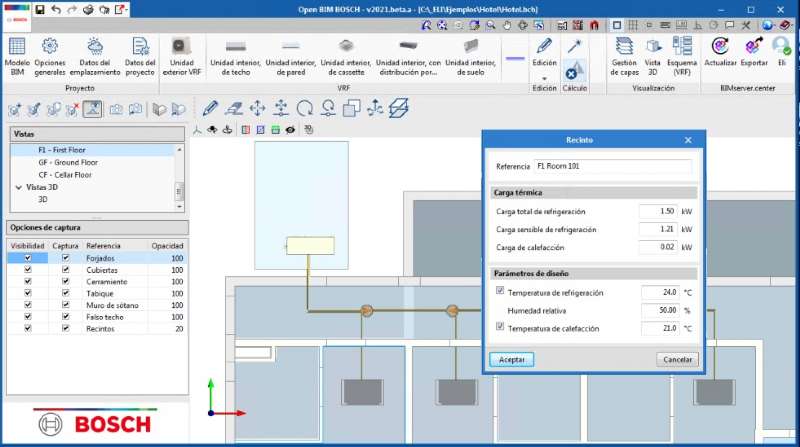800x447 pixels.
Task: Click the Opacidad column header
Action: click(x=167, y=246)
